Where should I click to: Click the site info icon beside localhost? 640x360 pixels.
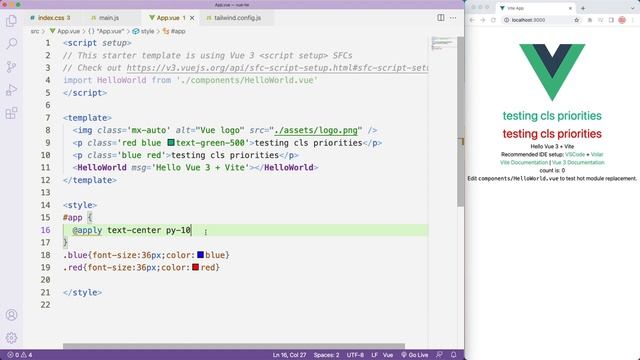coord(507,20)
